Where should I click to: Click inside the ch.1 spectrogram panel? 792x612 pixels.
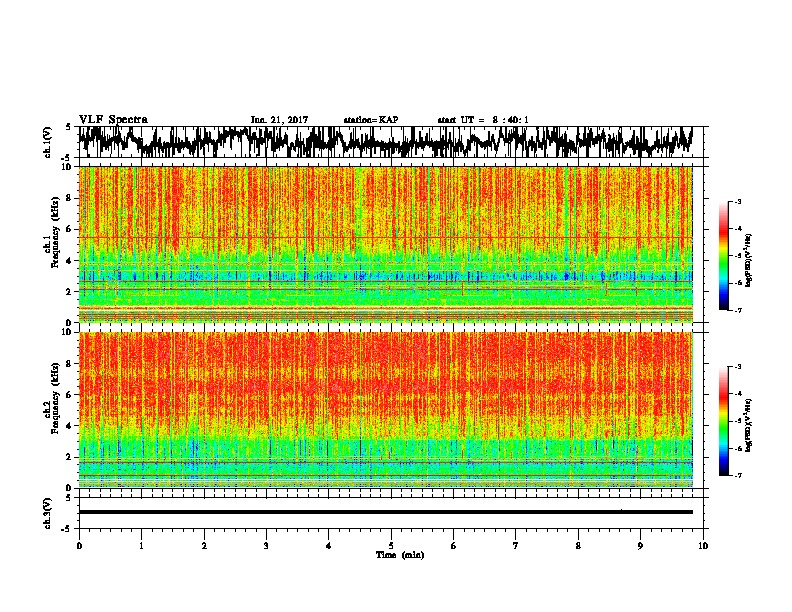385,244
